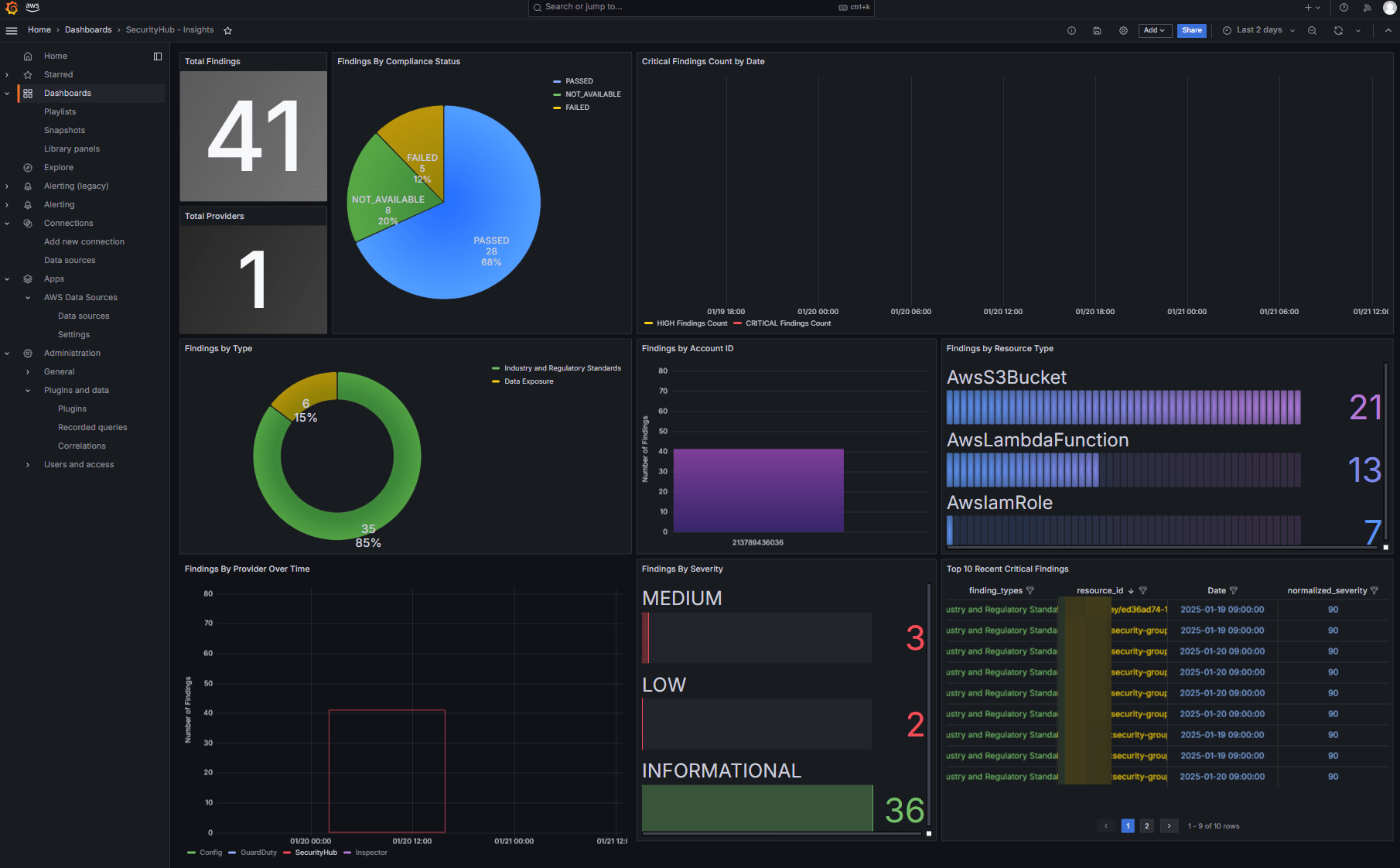Collapse the AWS Data Sources chevron
Image resolution: width=1400 pixels, height=868 pixels.
pos(28,298)
